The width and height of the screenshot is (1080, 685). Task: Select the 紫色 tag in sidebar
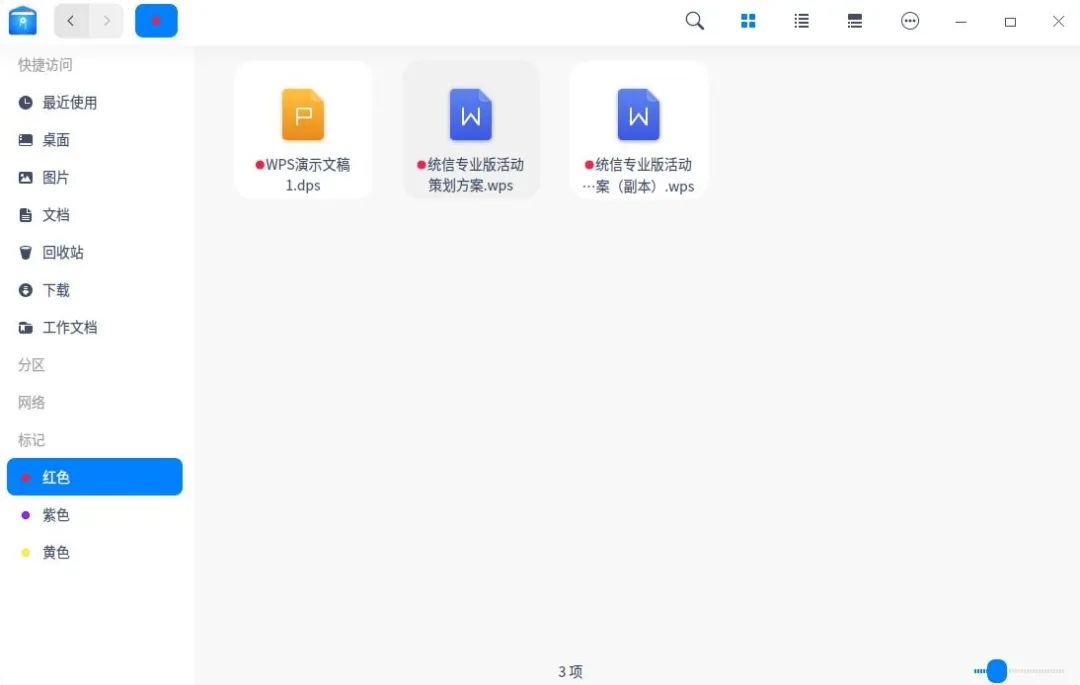point(94,515)
